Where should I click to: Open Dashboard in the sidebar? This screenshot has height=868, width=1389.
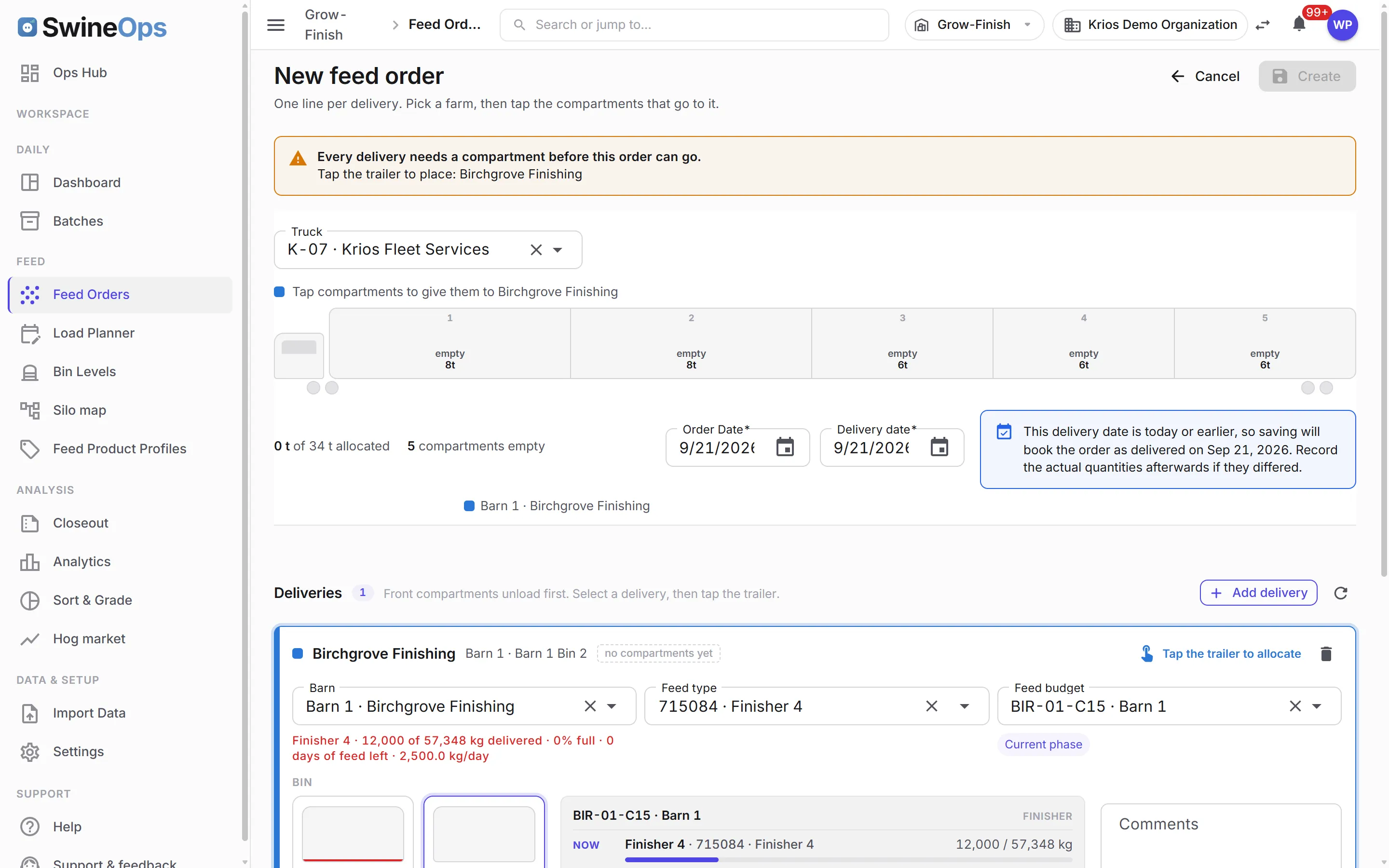tap(121, 183)
